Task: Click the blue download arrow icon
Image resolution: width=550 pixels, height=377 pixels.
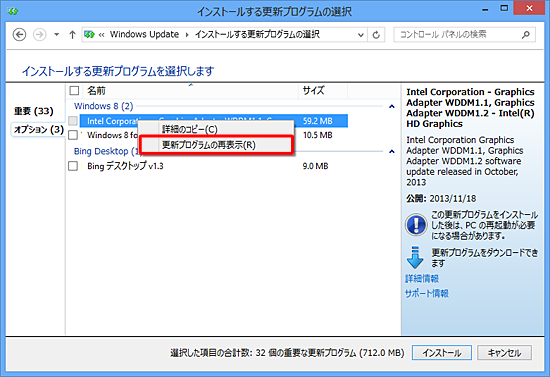Action: tap(415, 257)
